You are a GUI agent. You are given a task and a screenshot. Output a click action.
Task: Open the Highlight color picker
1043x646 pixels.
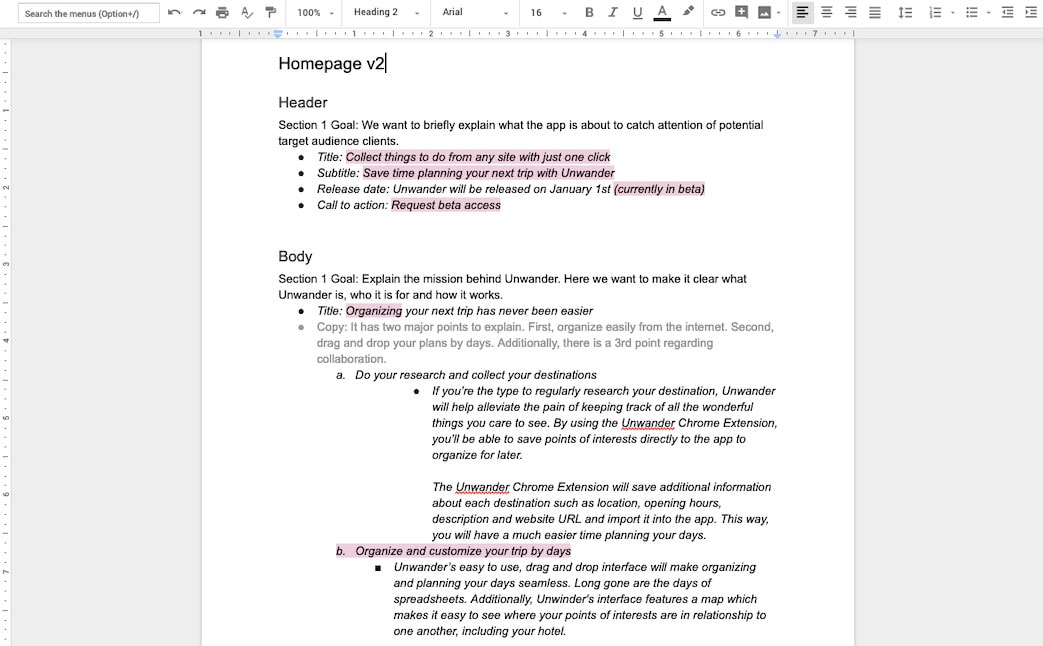pos(688,13)
